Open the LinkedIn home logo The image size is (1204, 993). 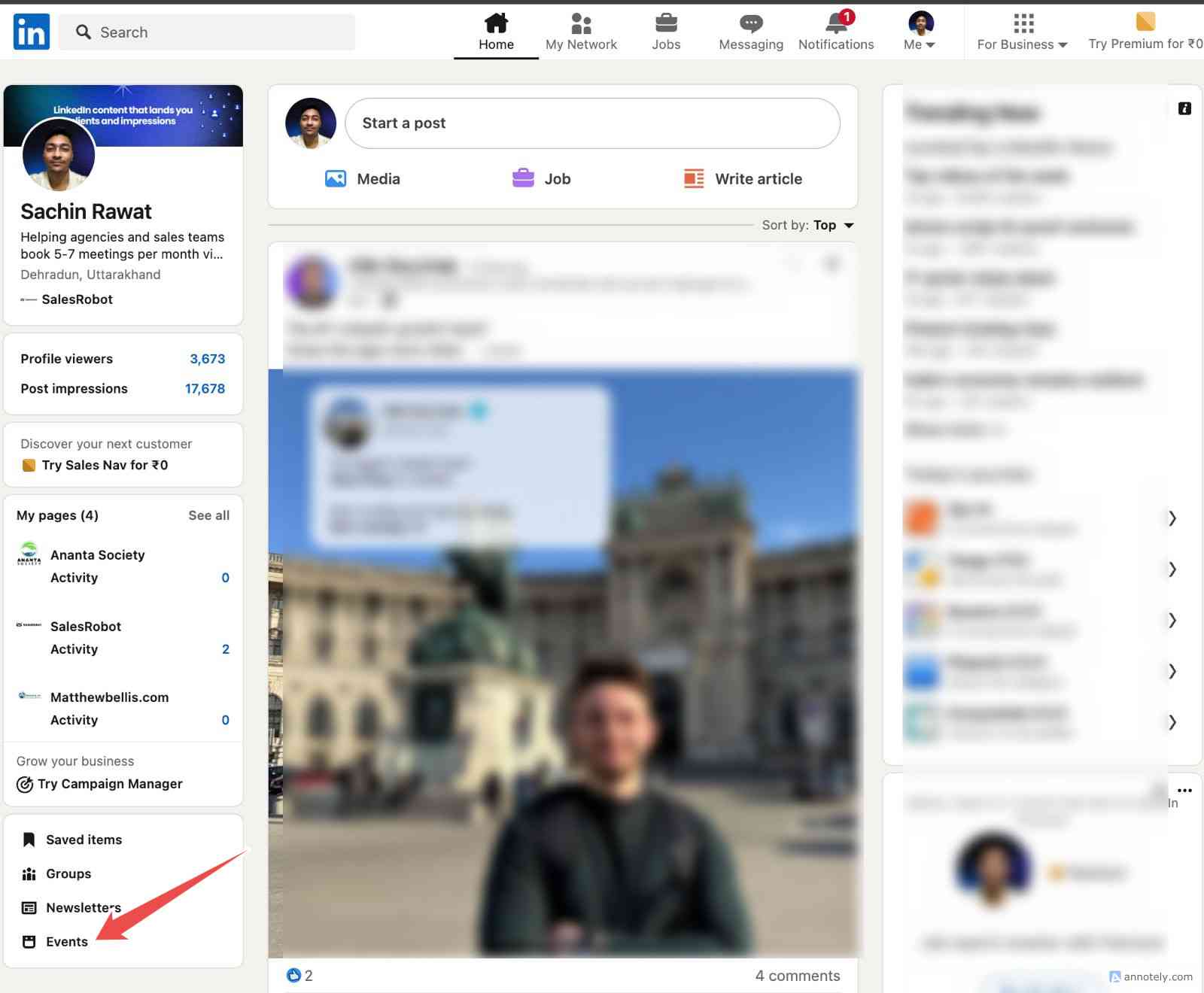click(31, 31)
